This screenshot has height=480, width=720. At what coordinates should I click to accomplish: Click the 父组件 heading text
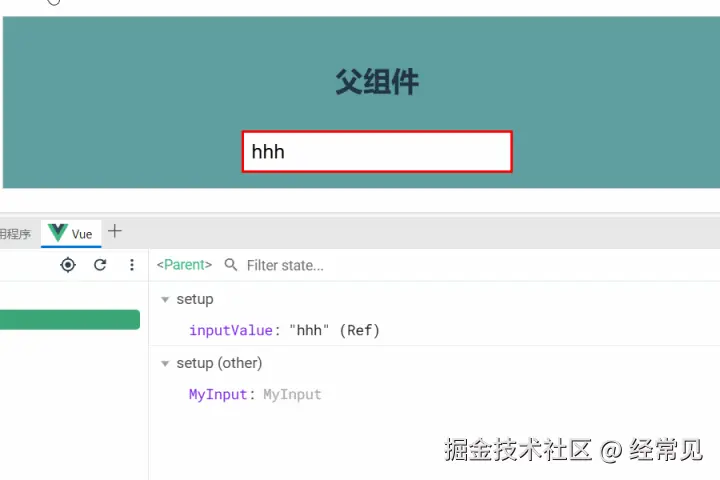[x=377, y=82]
